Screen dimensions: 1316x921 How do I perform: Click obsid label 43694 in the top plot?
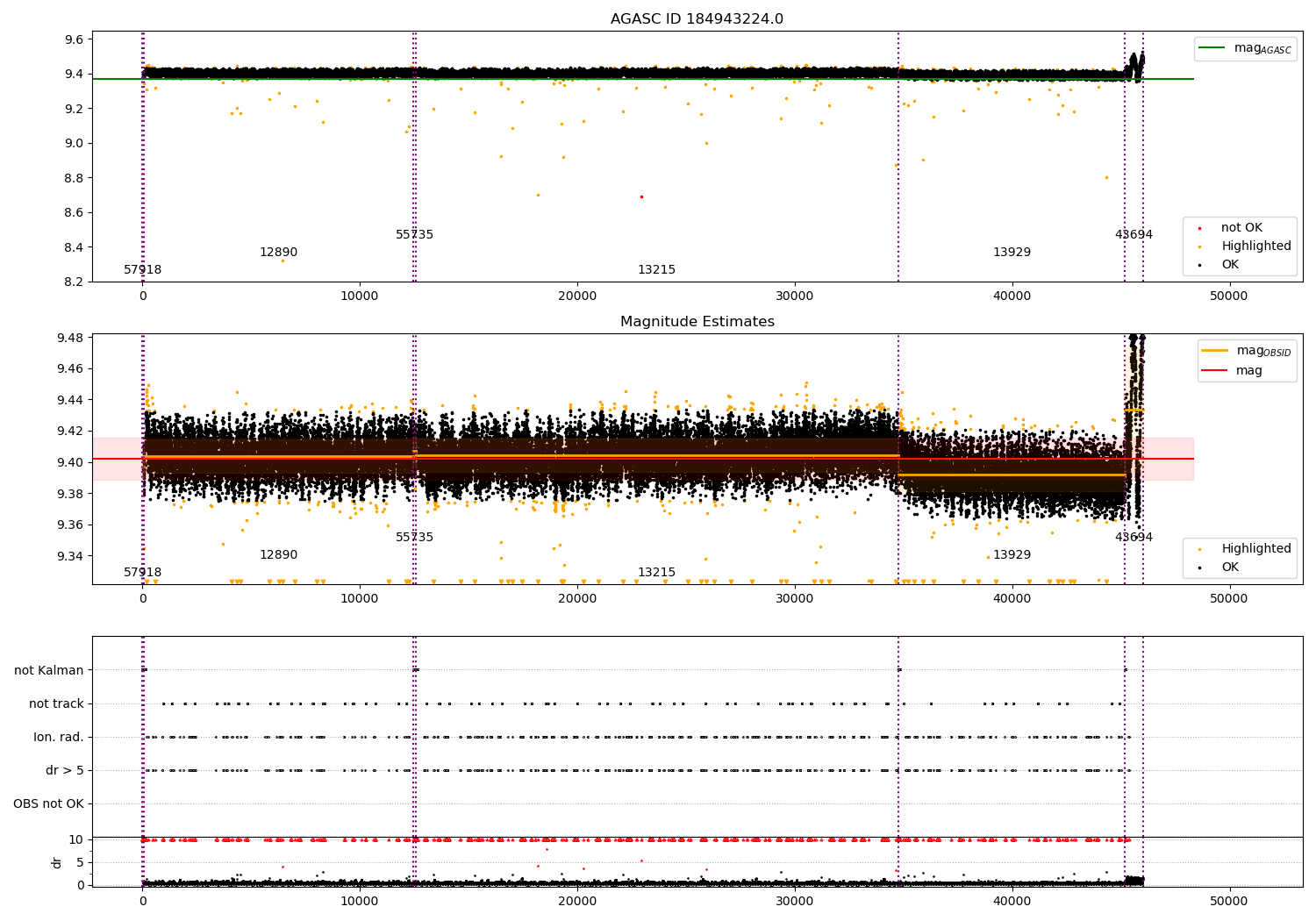click(x=1134, y=235)
